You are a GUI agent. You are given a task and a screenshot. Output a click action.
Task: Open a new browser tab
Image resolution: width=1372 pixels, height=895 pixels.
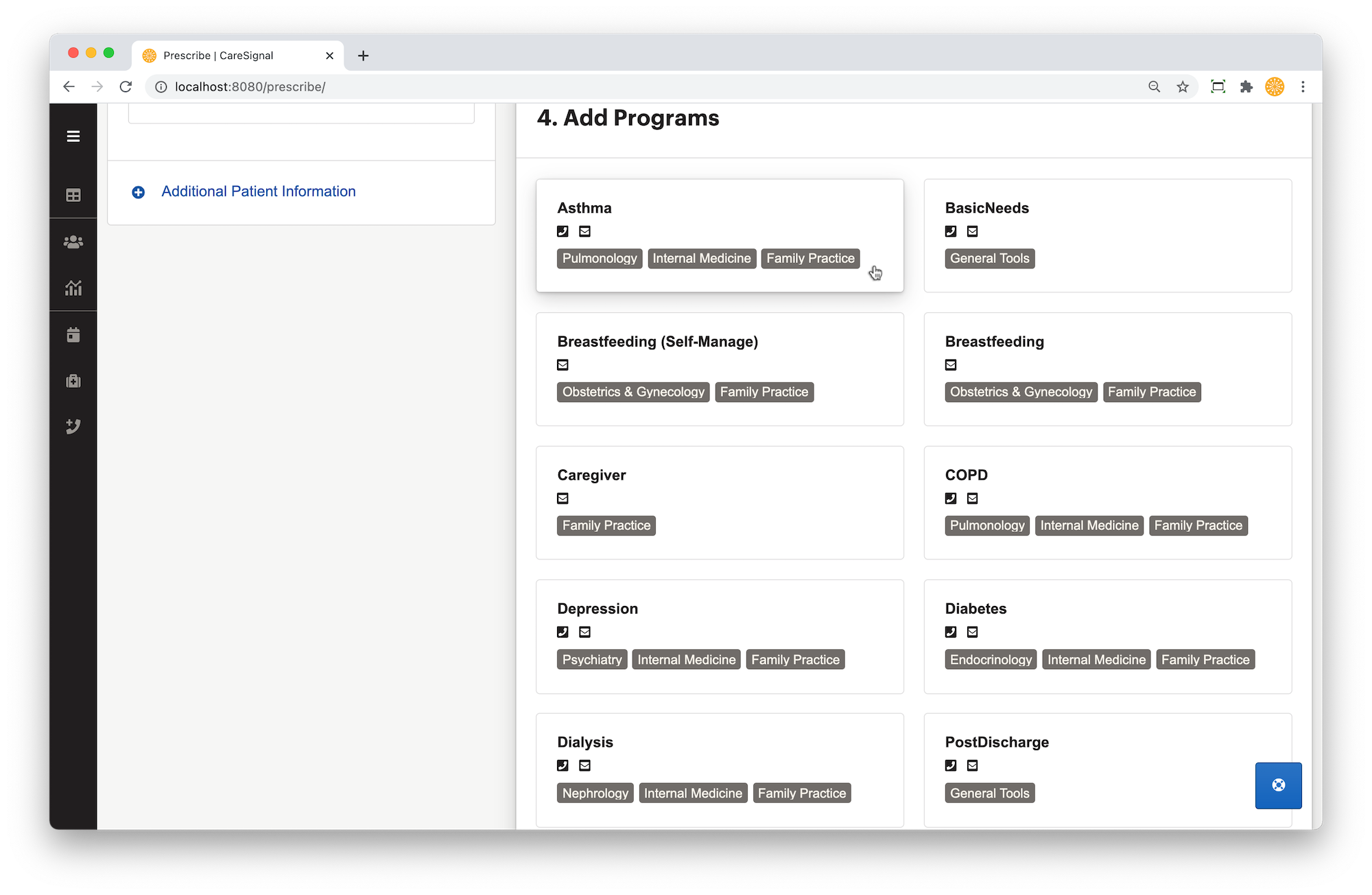(364, 56)
